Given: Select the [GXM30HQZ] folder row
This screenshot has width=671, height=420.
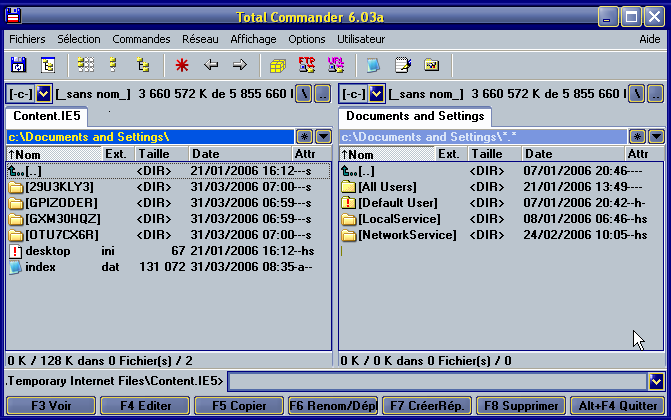Looking at the screenshot, I should 169,219.
